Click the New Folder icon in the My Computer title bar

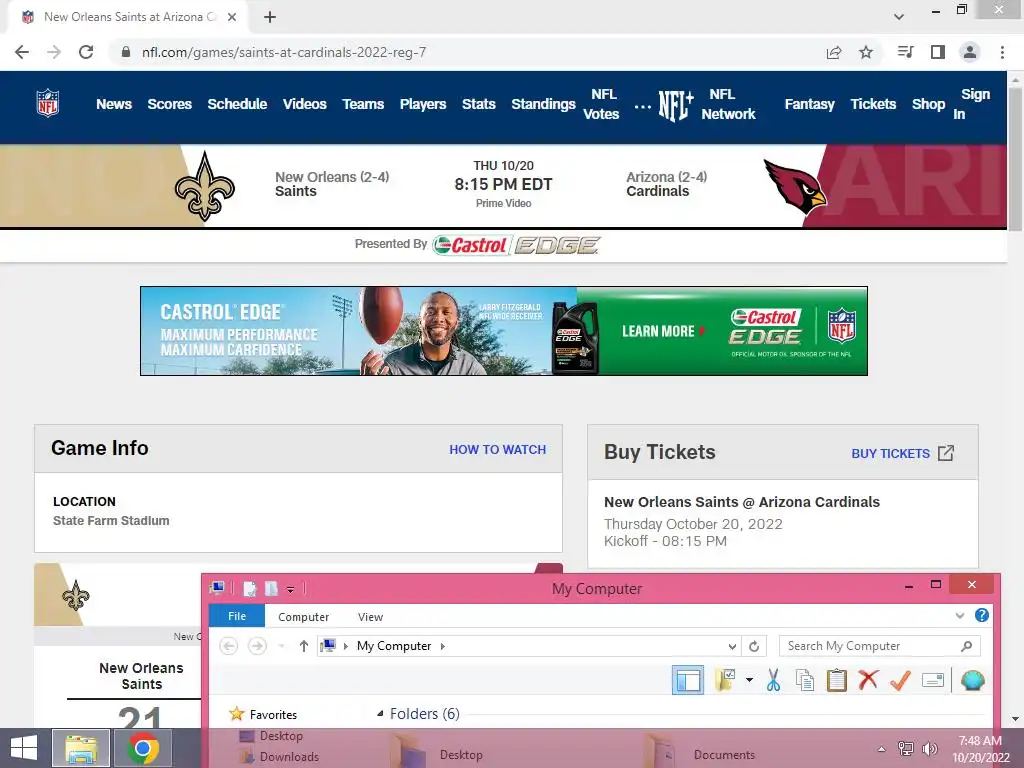271,589
